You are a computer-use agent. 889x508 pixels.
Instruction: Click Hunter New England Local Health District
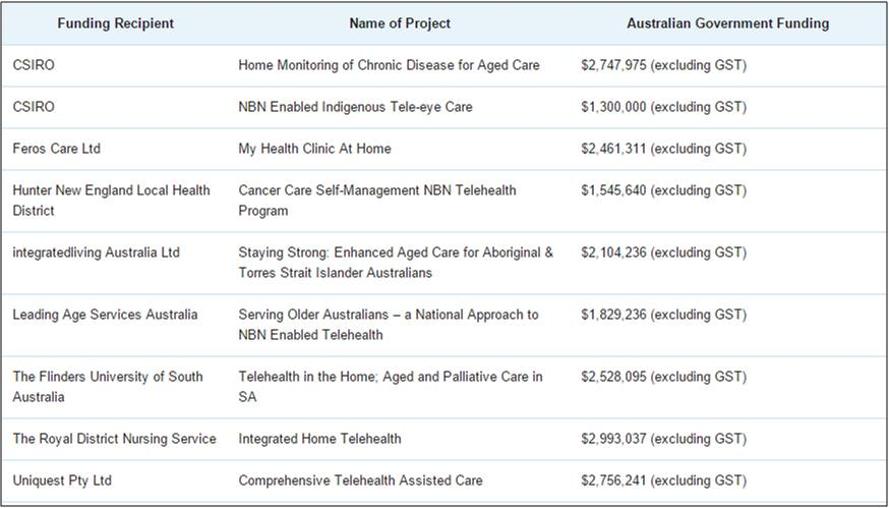click(x=111, y=200)
